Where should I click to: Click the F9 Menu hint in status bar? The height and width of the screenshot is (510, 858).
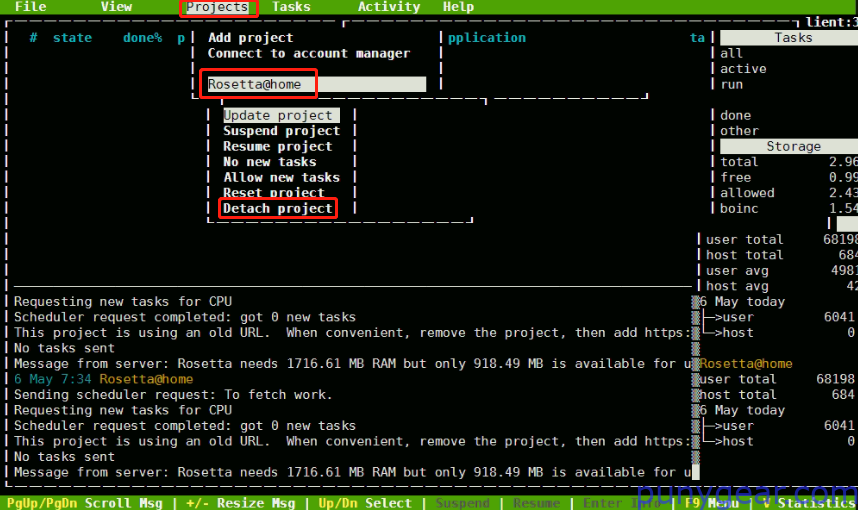pyautogui.click(x=711, y=503)
